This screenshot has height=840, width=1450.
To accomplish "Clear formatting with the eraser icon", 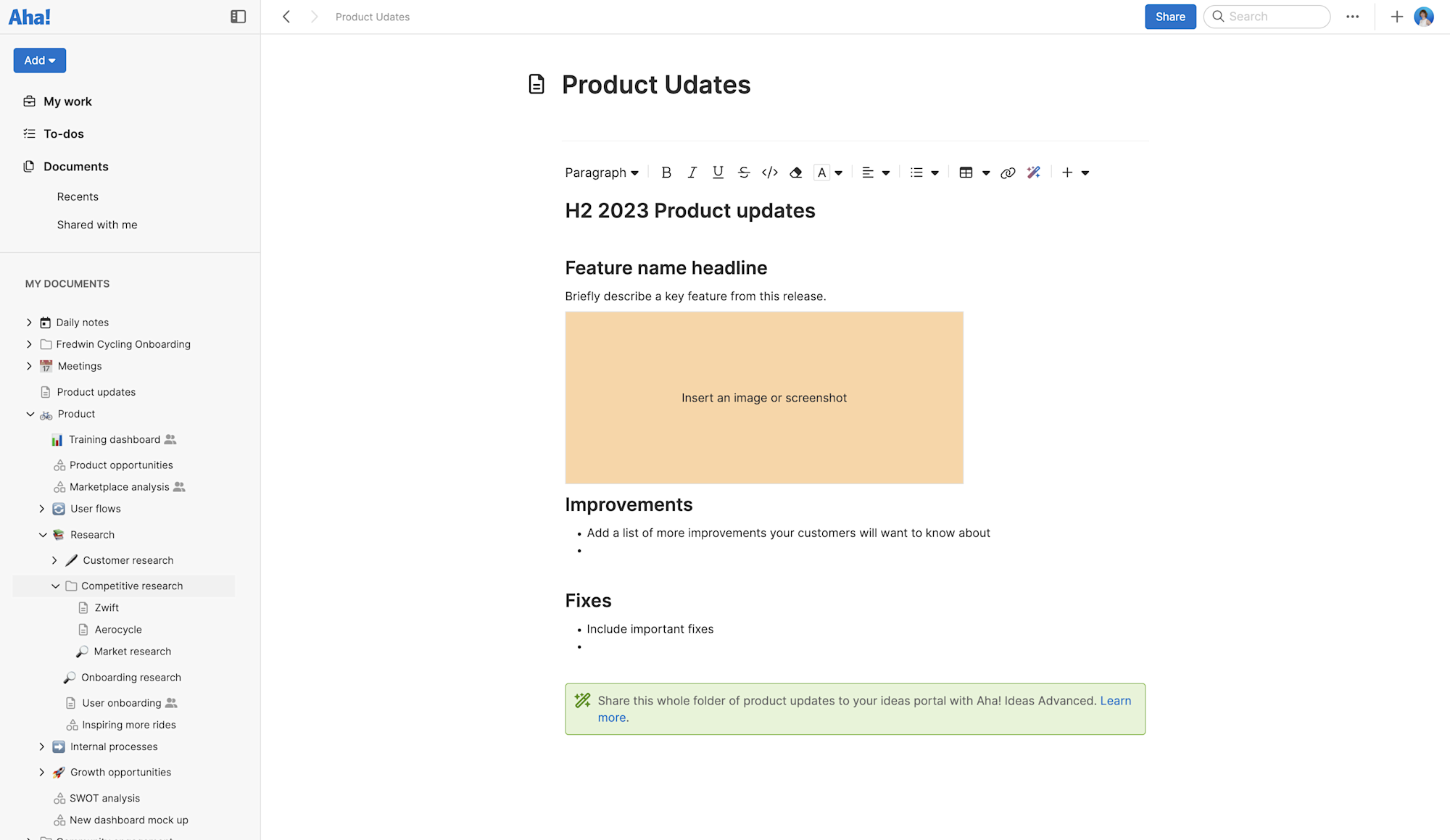I will click(796, 172).
